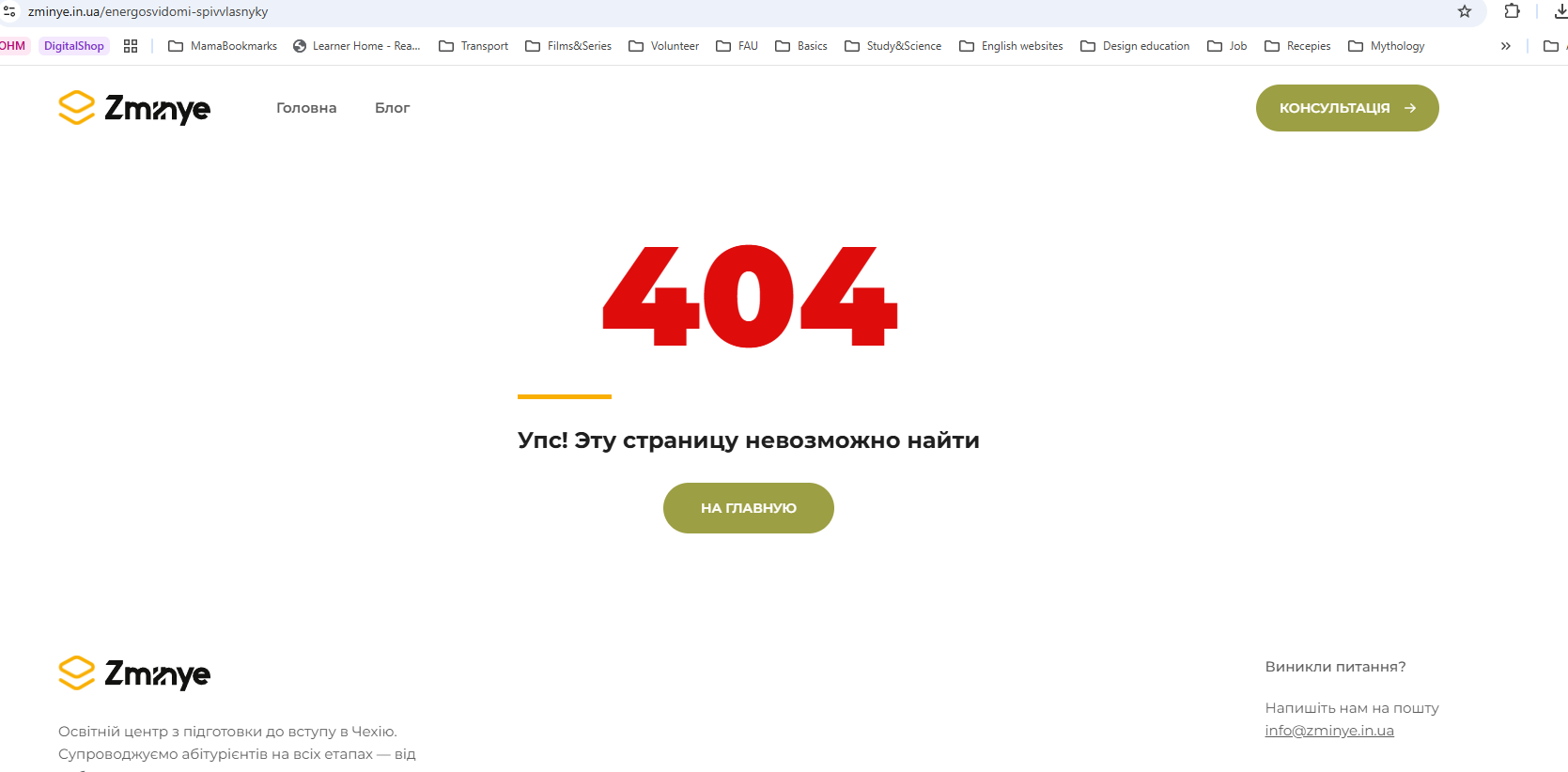
Task: Expand hidden bookmarks with double chevron
Action: (x=1506, y=46)
